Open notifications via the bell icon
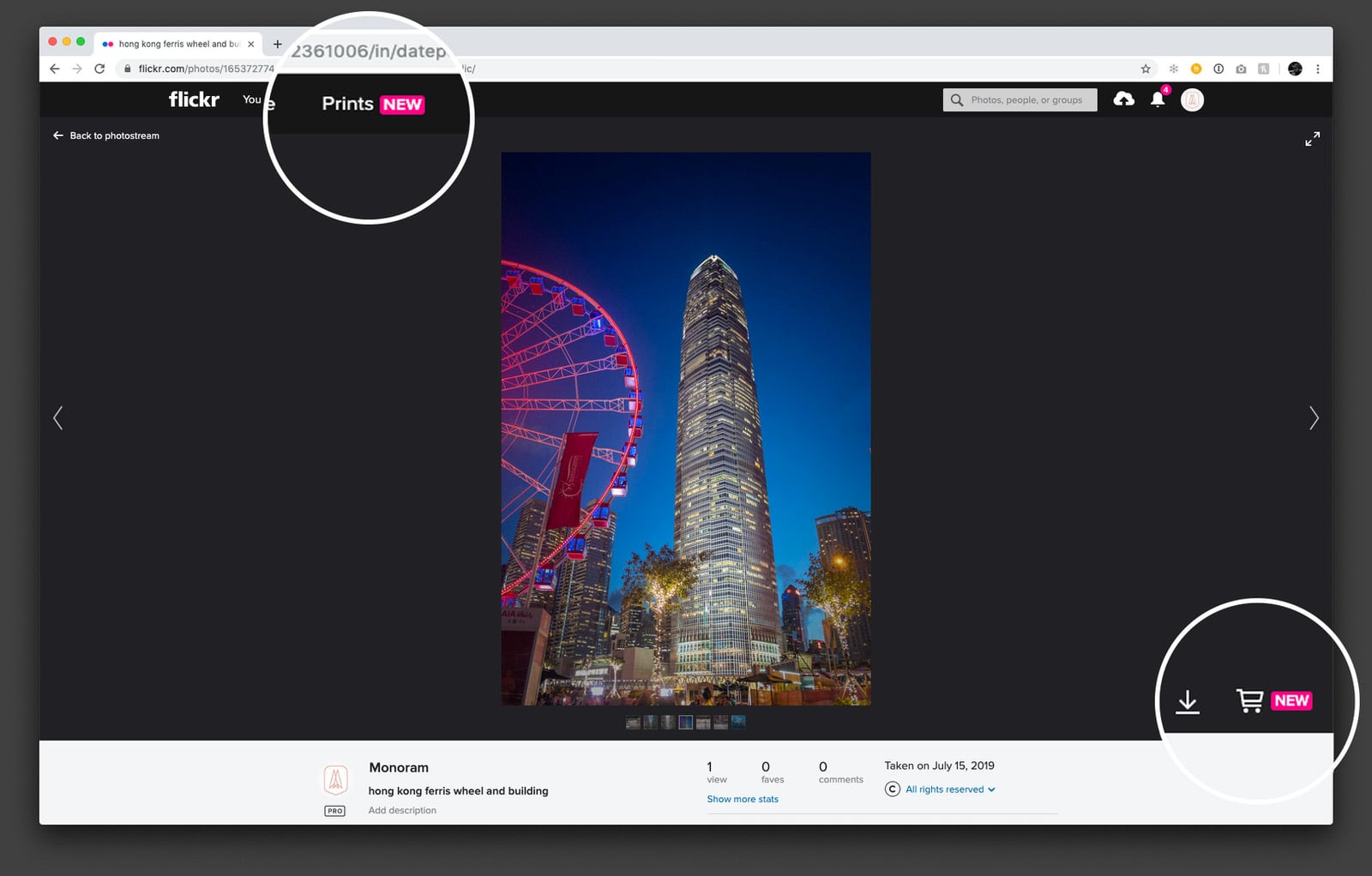Image resolution: width=1372 pixels, height=876 pixels. (1158, 99)
